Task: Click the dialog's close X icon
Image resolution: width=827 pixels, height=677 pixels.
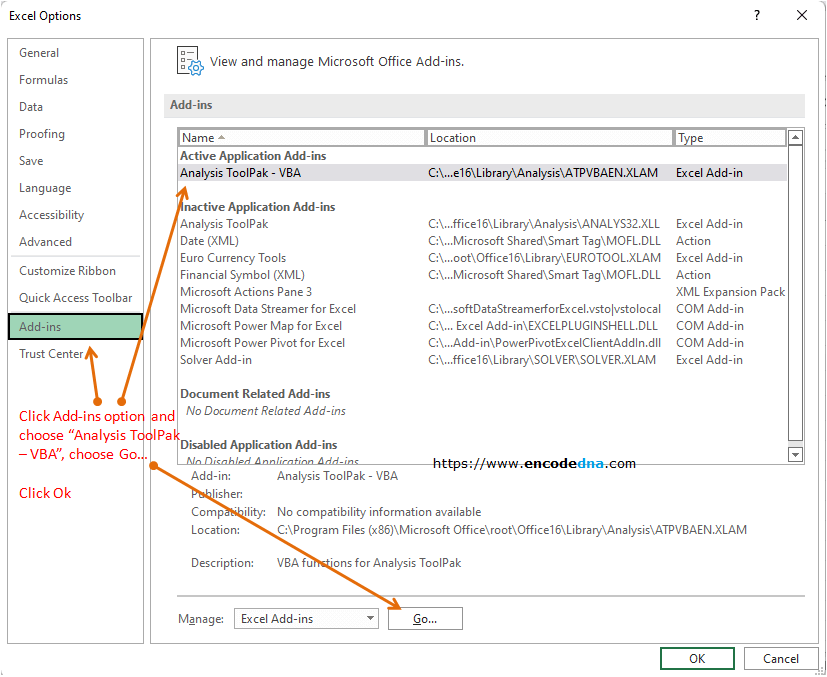Action: 803,16
